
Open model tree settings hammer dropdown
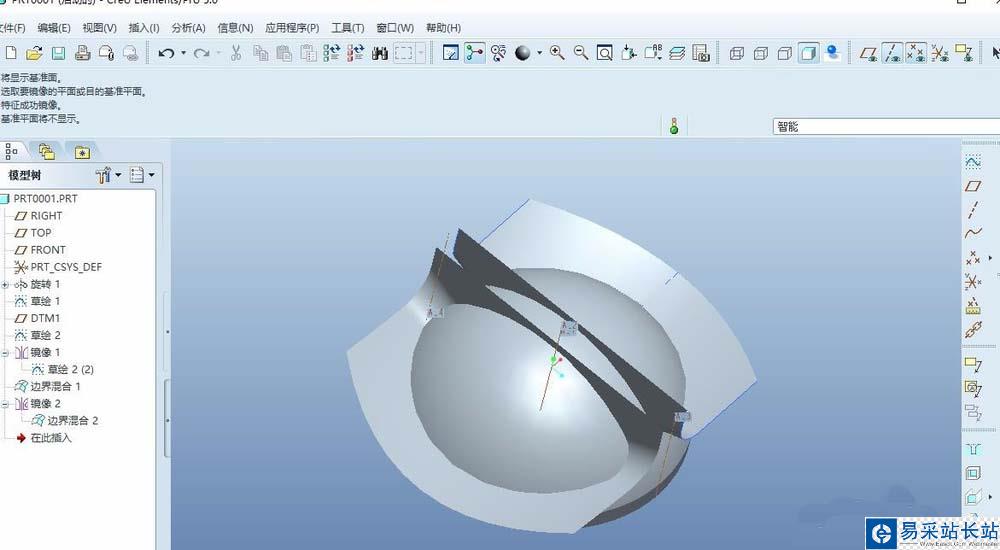pyautogui.click(x=108, y=174)
